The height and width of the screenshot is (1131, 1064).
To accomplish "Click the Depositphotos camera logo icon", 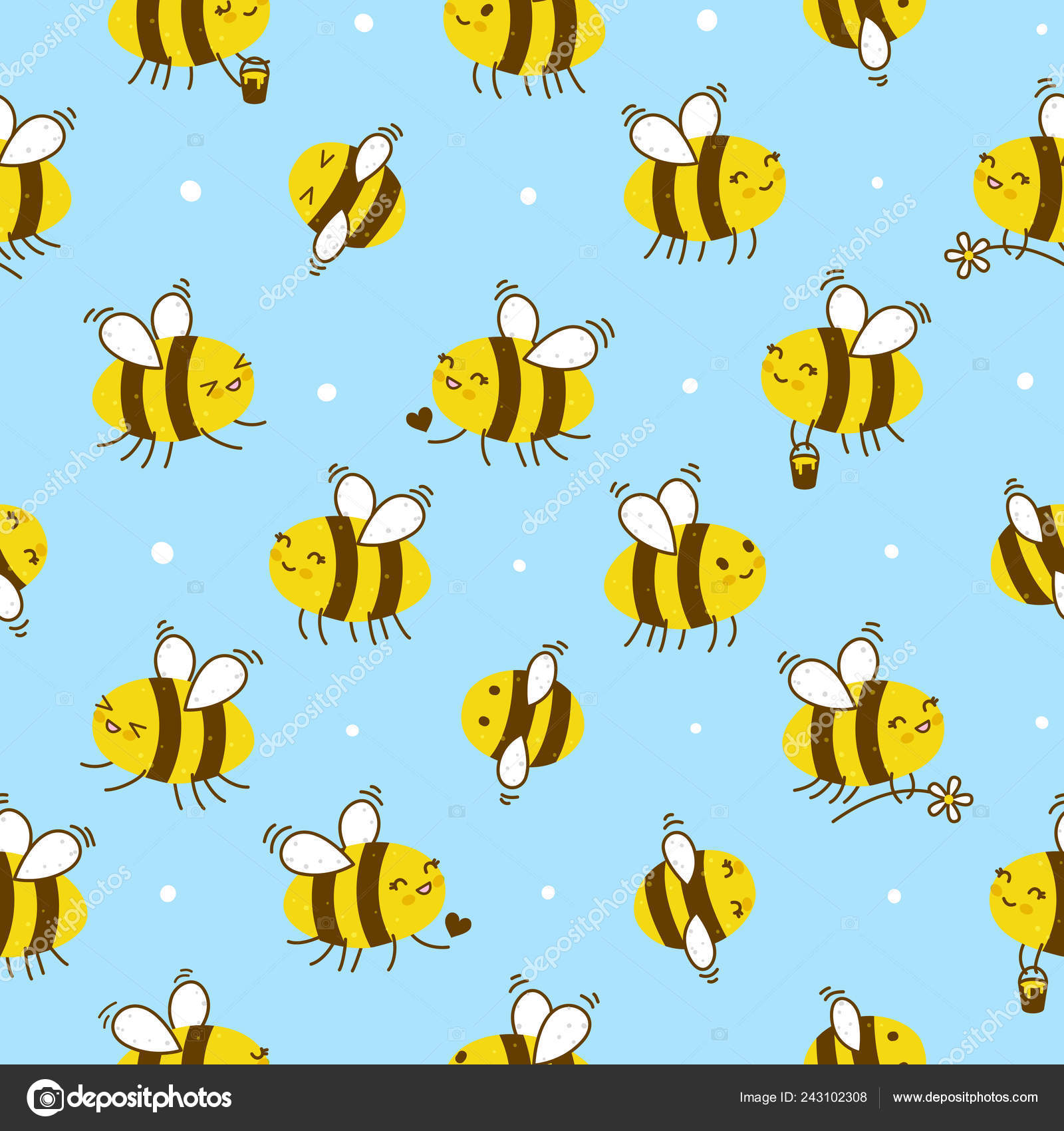I will point(45,1097).
